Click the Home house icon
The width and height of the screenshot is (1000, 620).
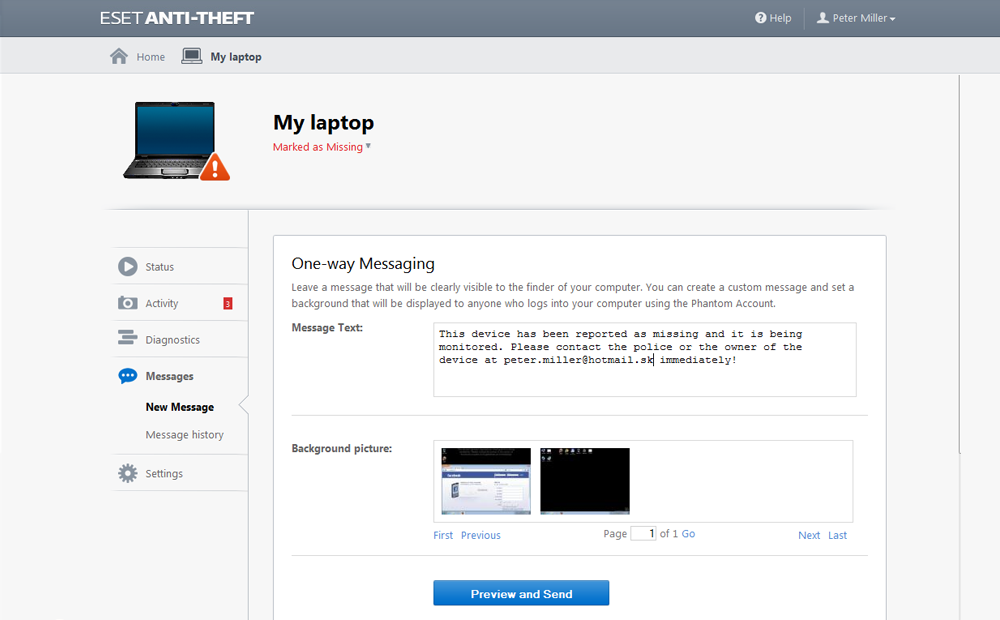click(119, 56)
